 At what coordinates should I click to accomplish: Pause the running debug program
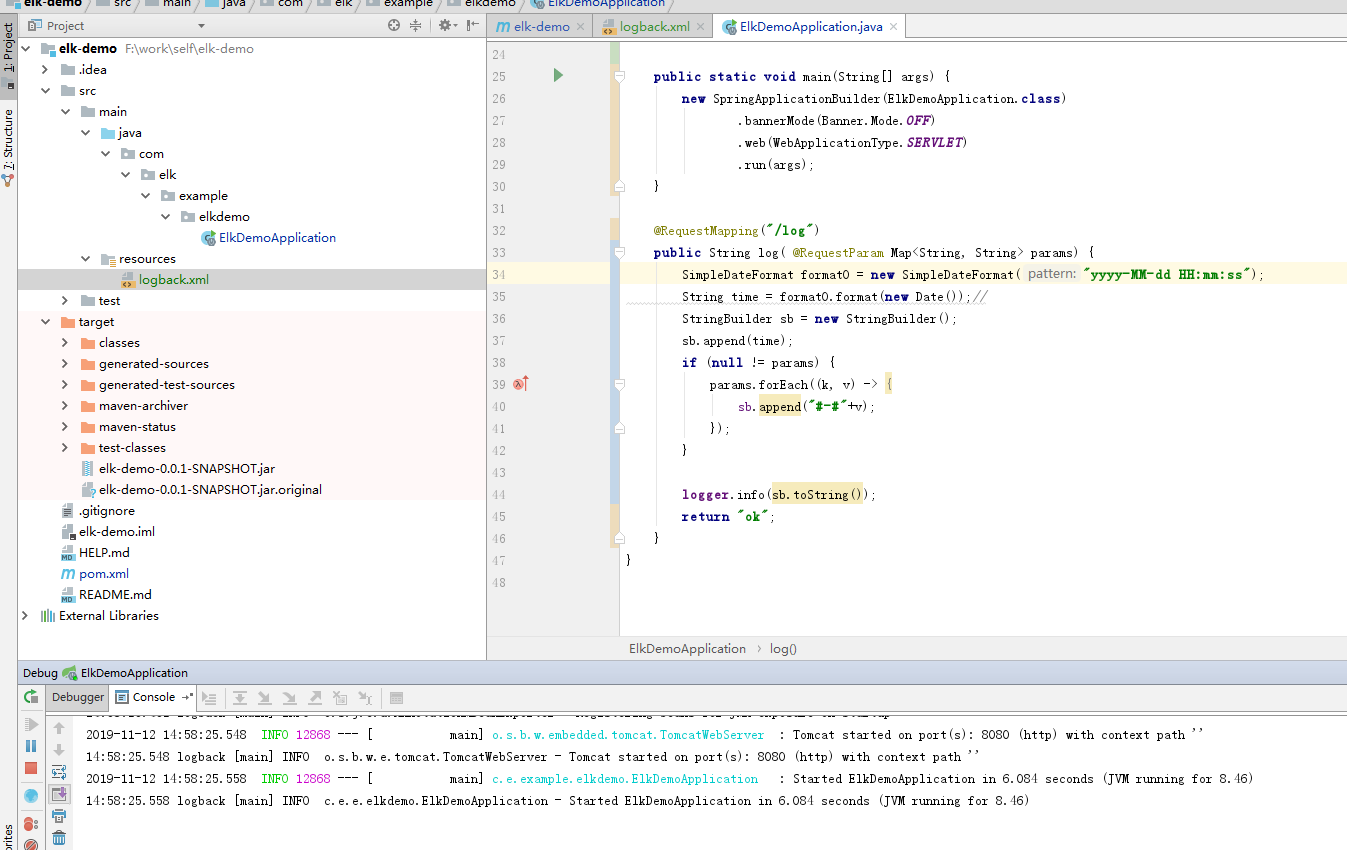(31, 746)
